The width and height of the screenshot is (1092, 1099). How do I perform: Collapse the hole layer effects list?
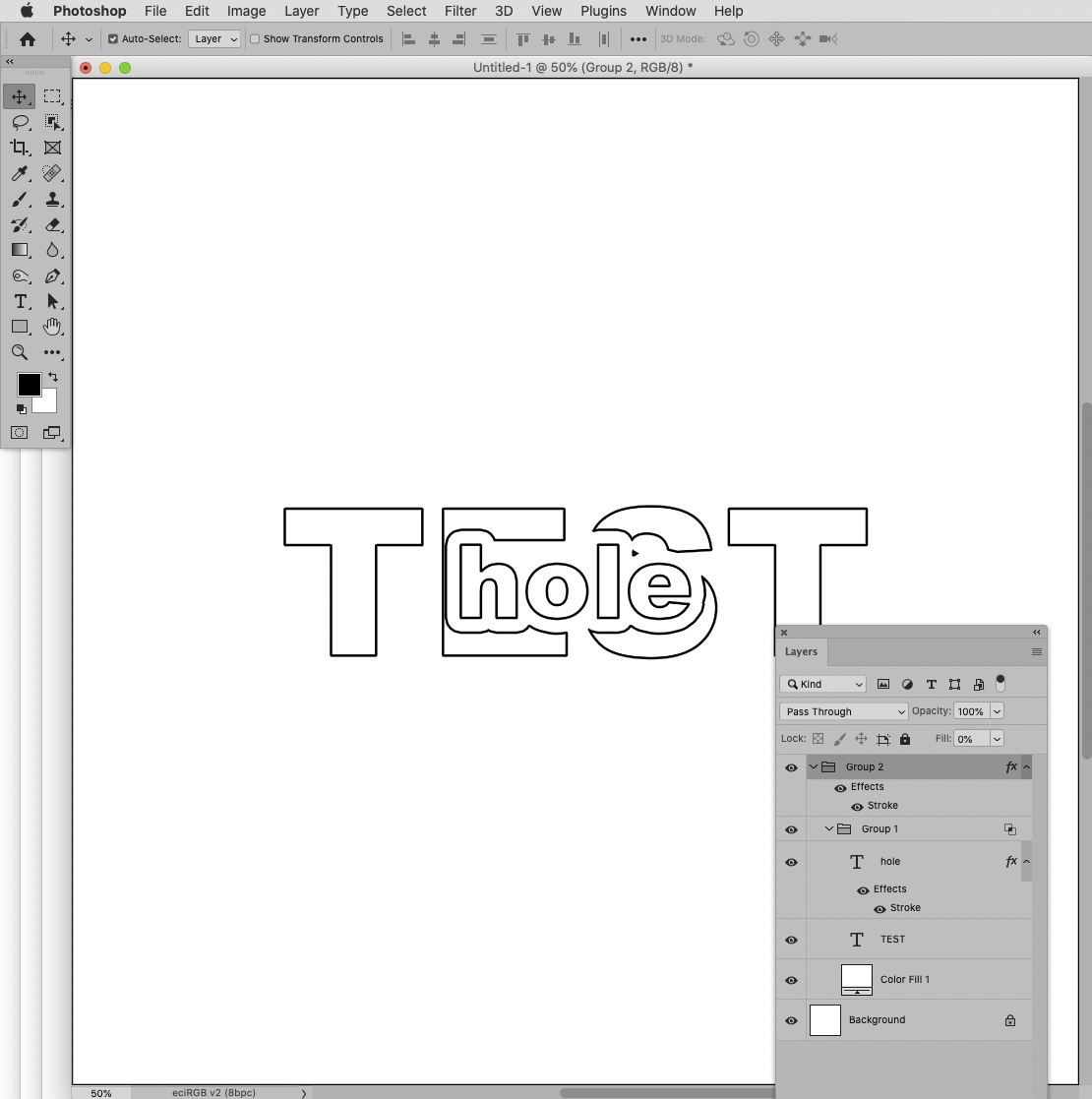pos(1026,861)
